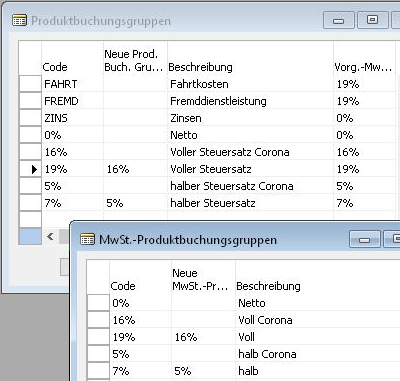
Task: Click the Neue MwSt.-Pr... column header
Action: (x=200, y=279)
